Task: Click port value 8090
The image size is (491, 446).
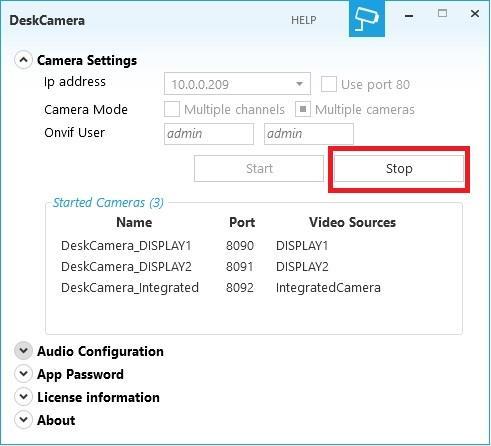Action: click(x=240, y=246)
